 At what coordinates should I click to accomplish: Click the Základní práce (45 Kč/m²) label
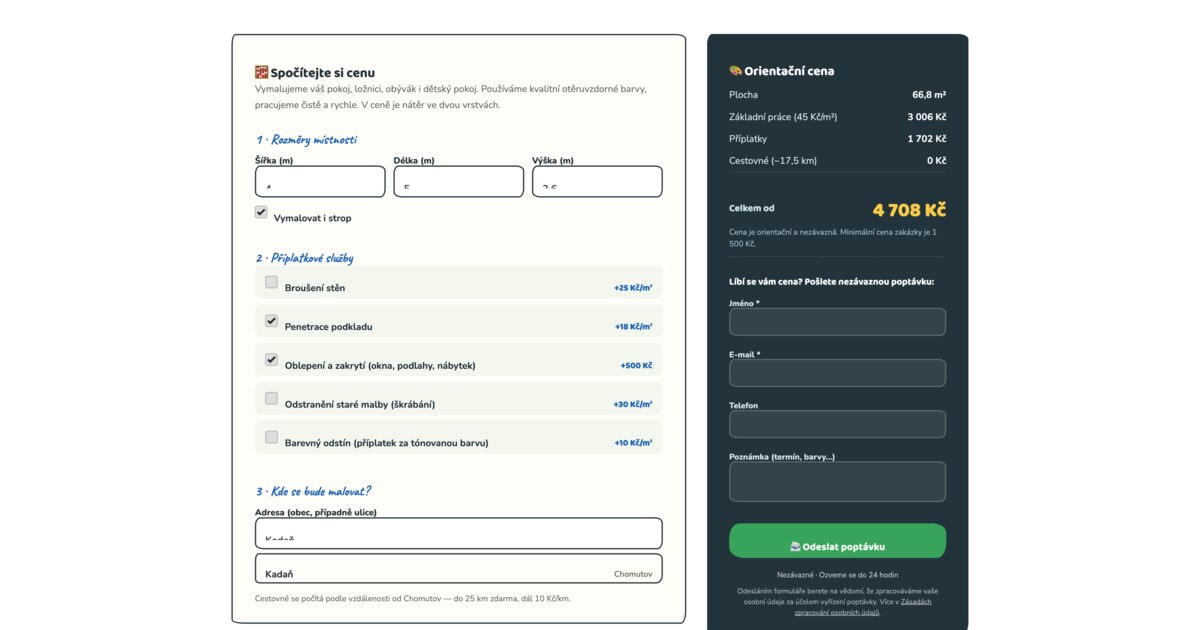point(783,117)
